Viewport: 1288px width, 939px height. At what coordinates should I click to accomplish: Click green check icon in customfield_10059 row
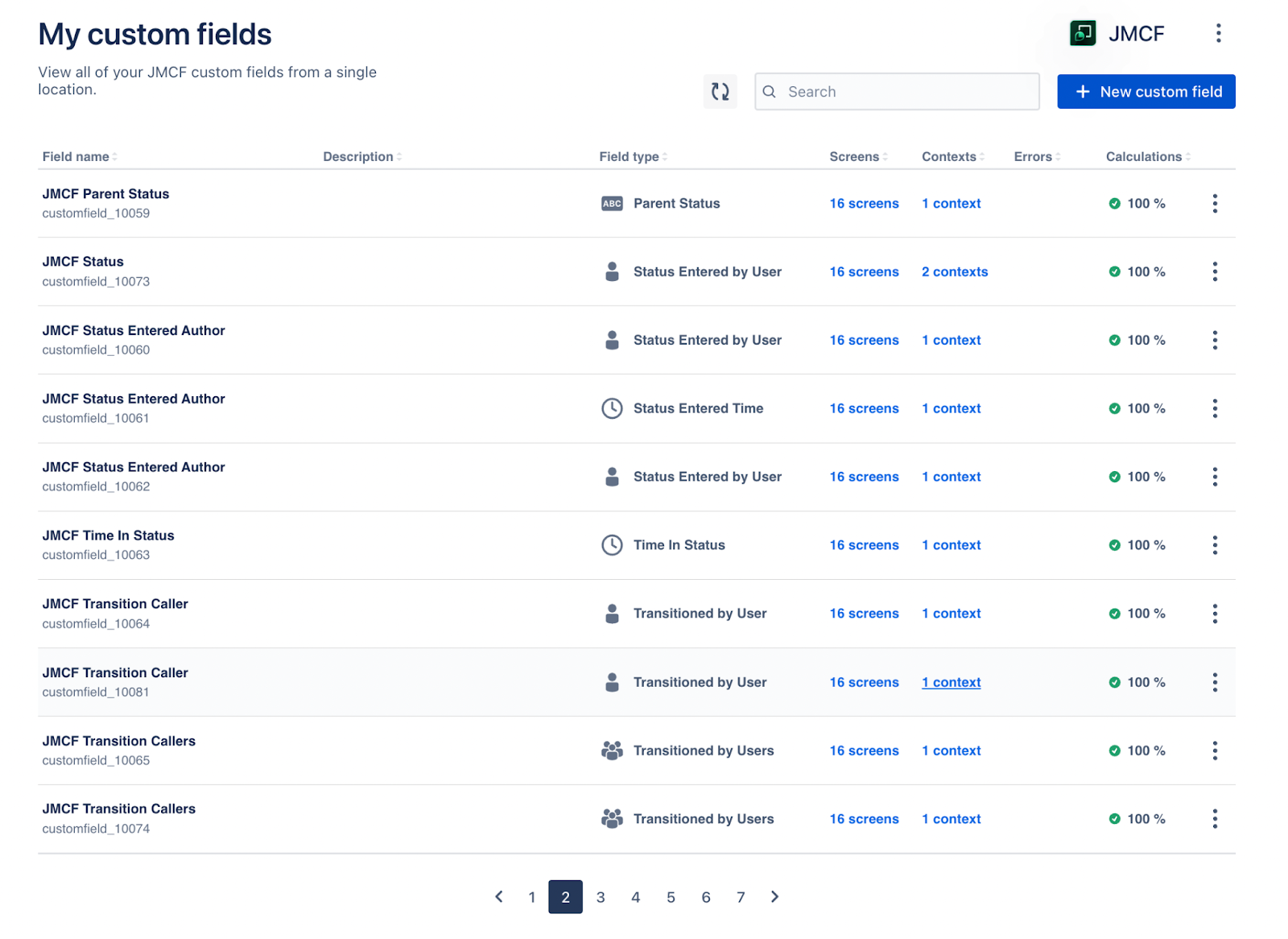pyautogui.click(x=1114, y=204)
